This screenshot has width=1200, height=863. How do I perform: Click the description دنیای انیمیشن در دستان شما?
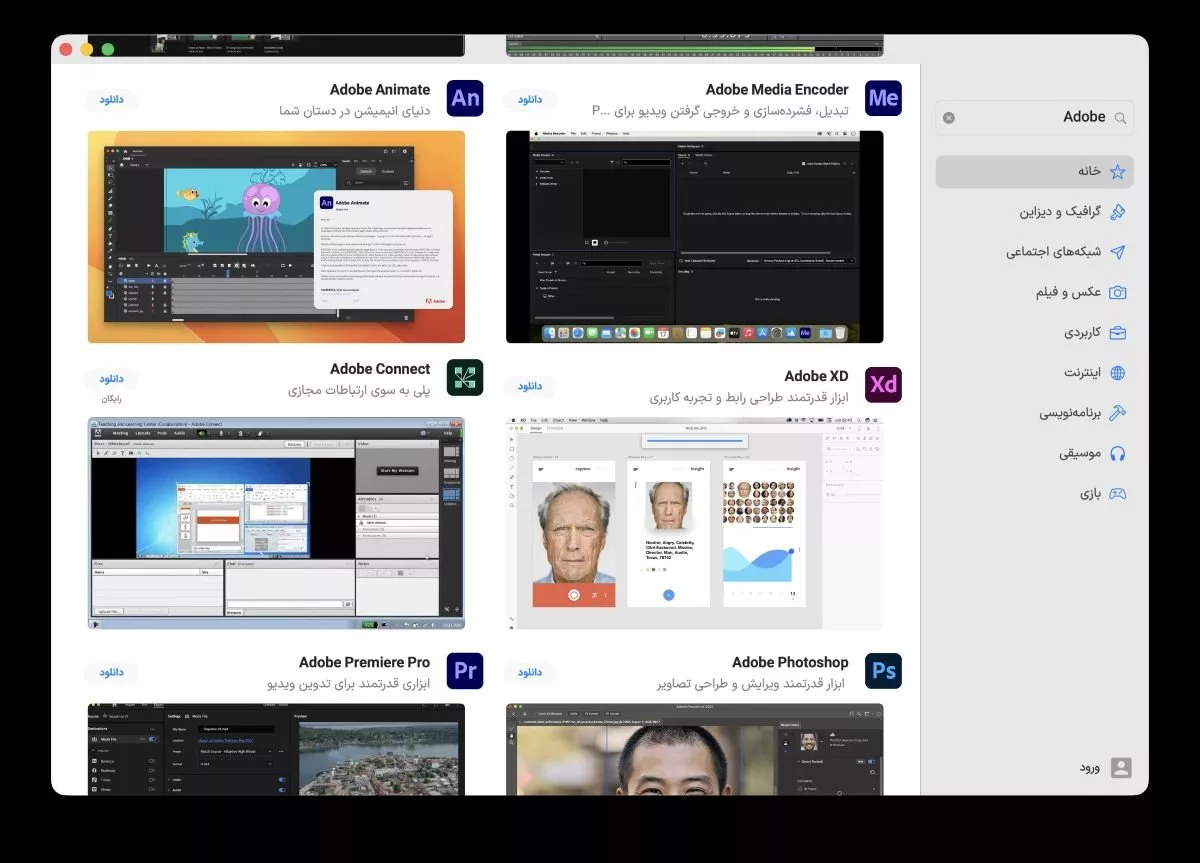355,111
